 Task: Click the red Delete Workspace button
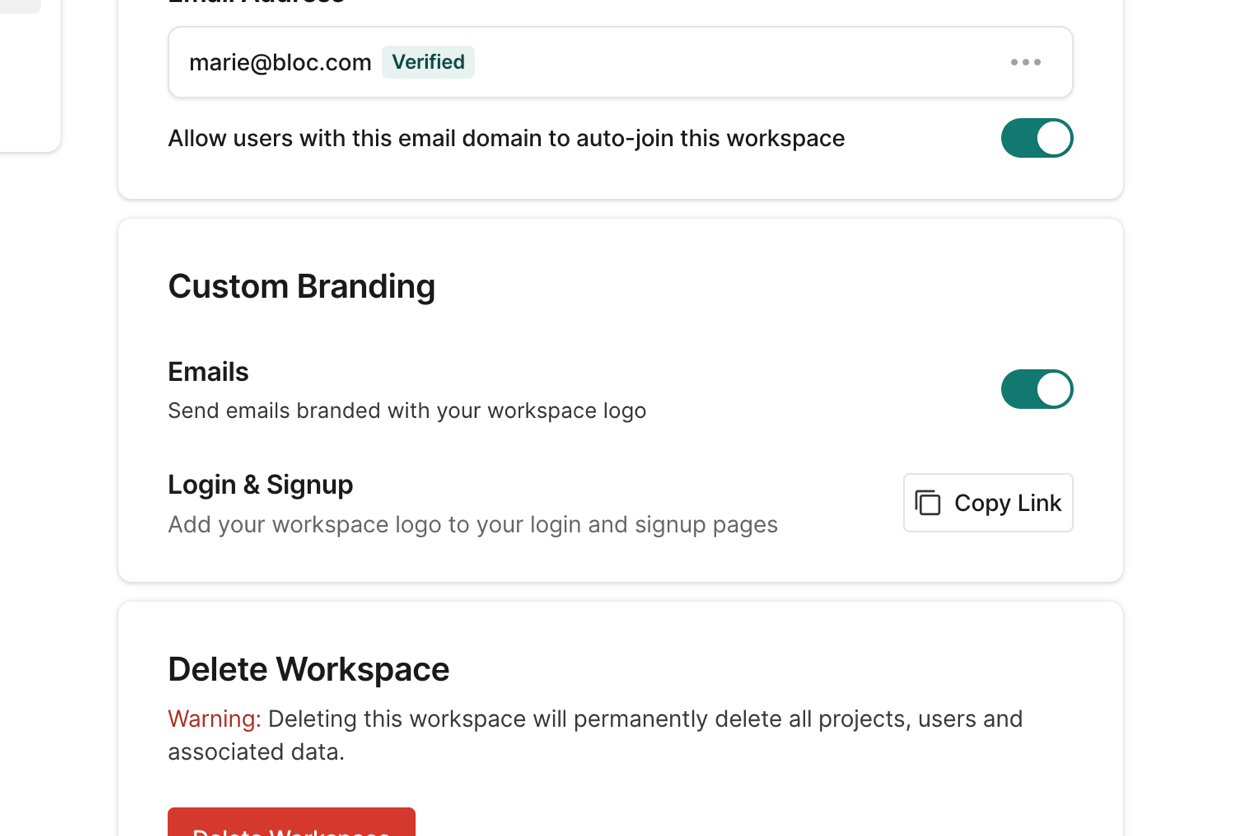pos(291,823)
